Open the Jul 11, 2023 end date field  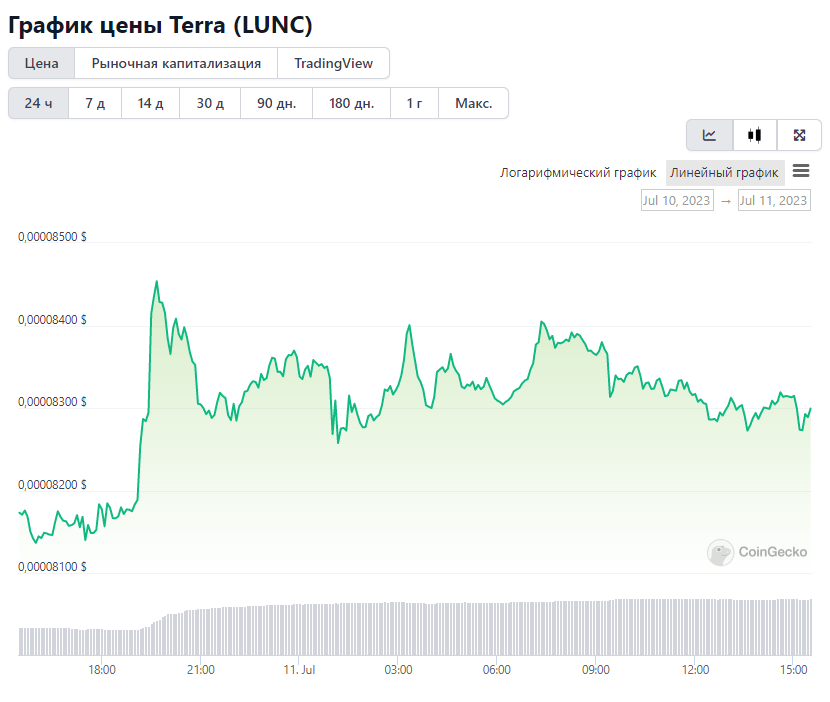(x=774, y=201)
